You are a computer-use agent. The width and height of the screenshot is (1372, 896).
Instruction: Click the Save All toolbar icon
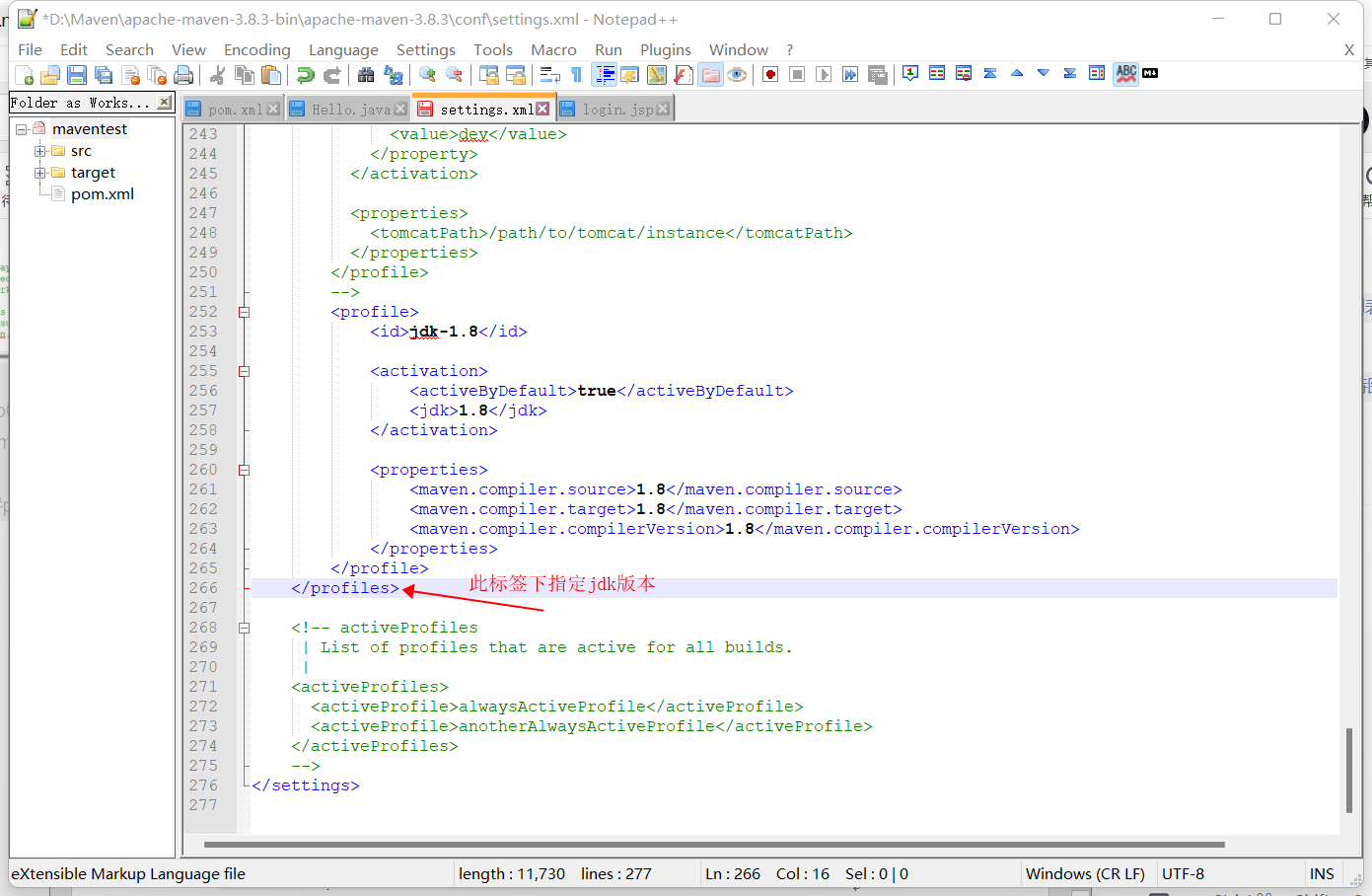(x=104, y=75)
